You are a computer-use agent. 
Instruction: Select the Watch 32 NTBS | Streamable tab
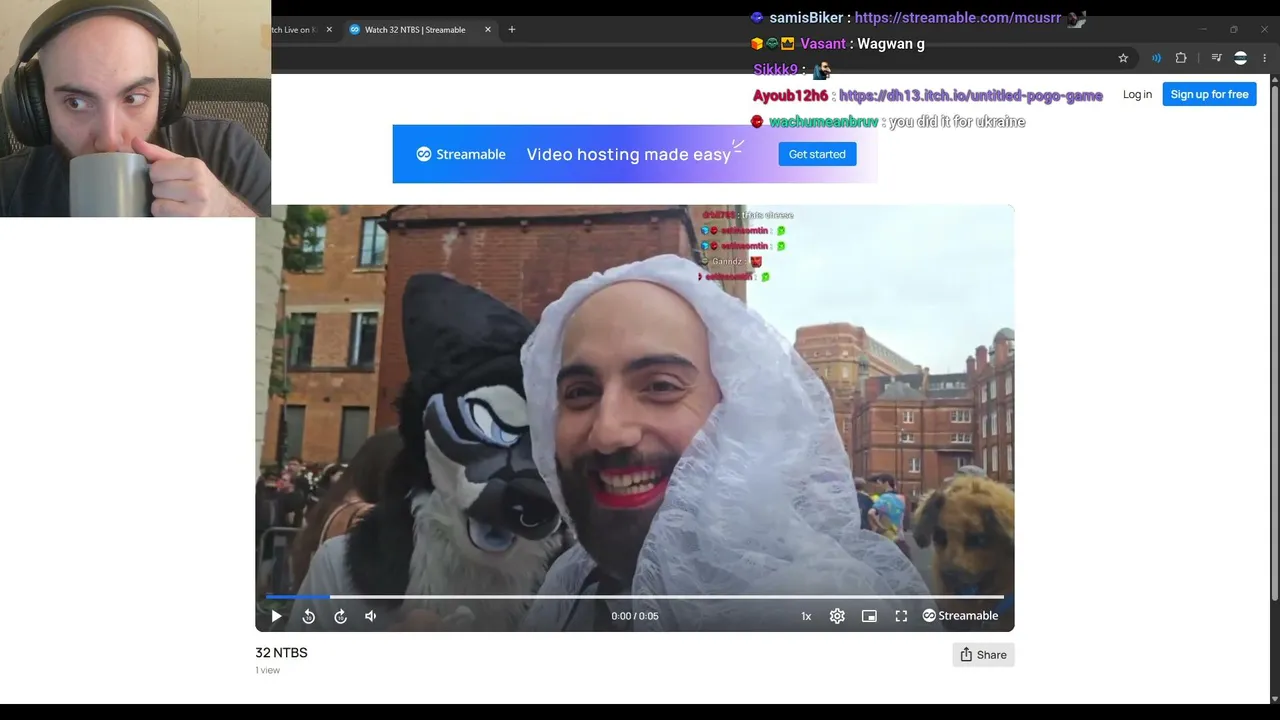tap(414, 30)
